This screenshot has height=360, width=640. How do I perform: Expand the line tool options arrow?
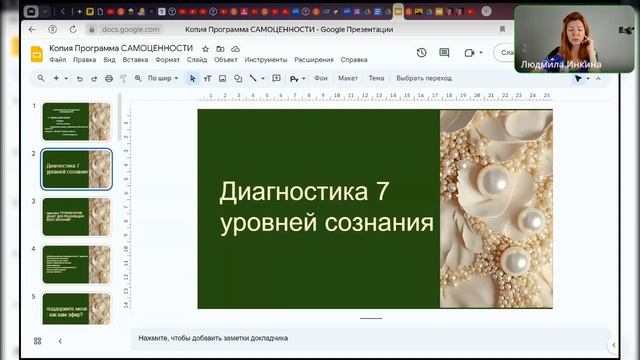click(x=263, y=78)
